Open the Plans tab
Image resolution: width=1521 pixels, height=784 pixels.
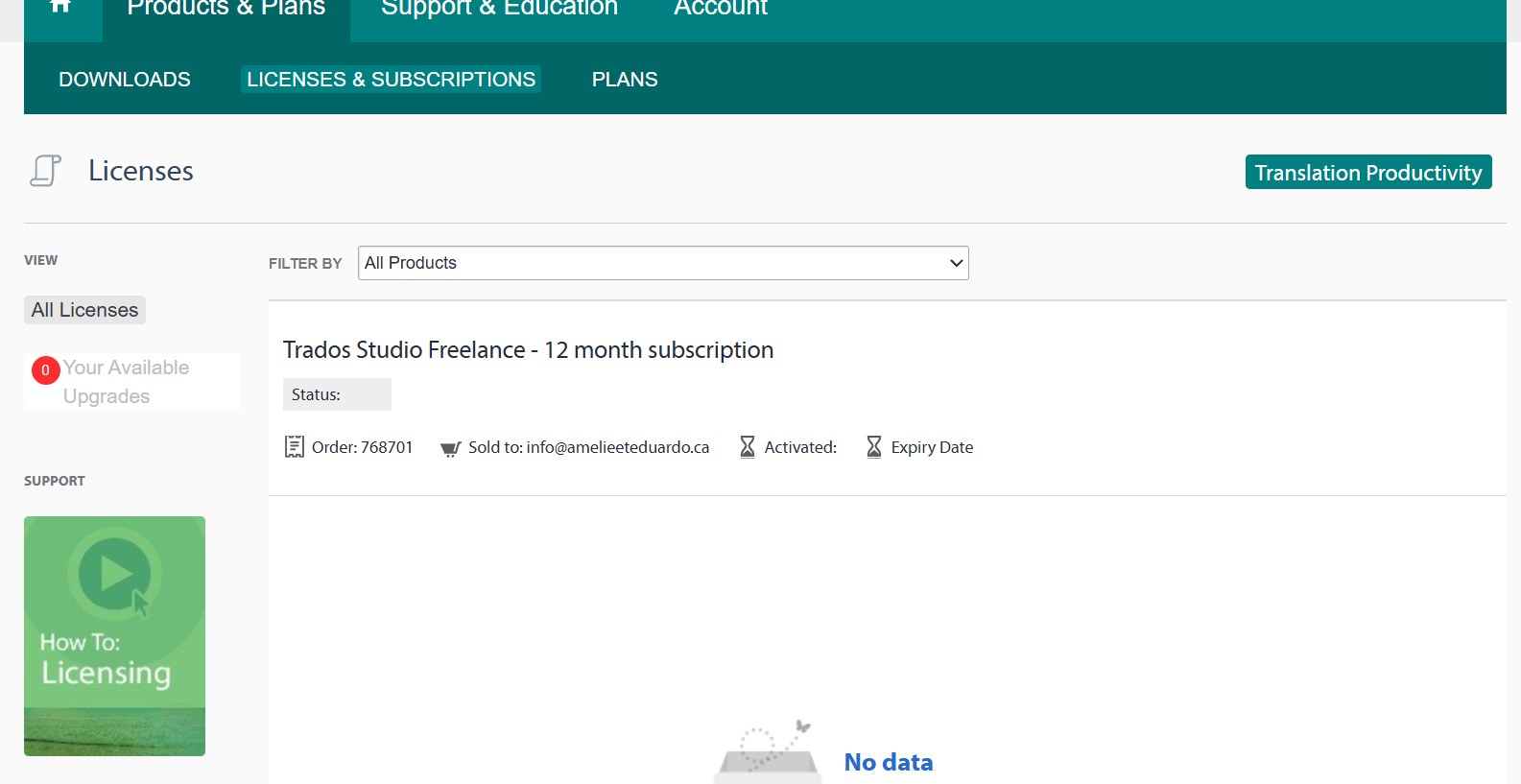click(625, 80)
